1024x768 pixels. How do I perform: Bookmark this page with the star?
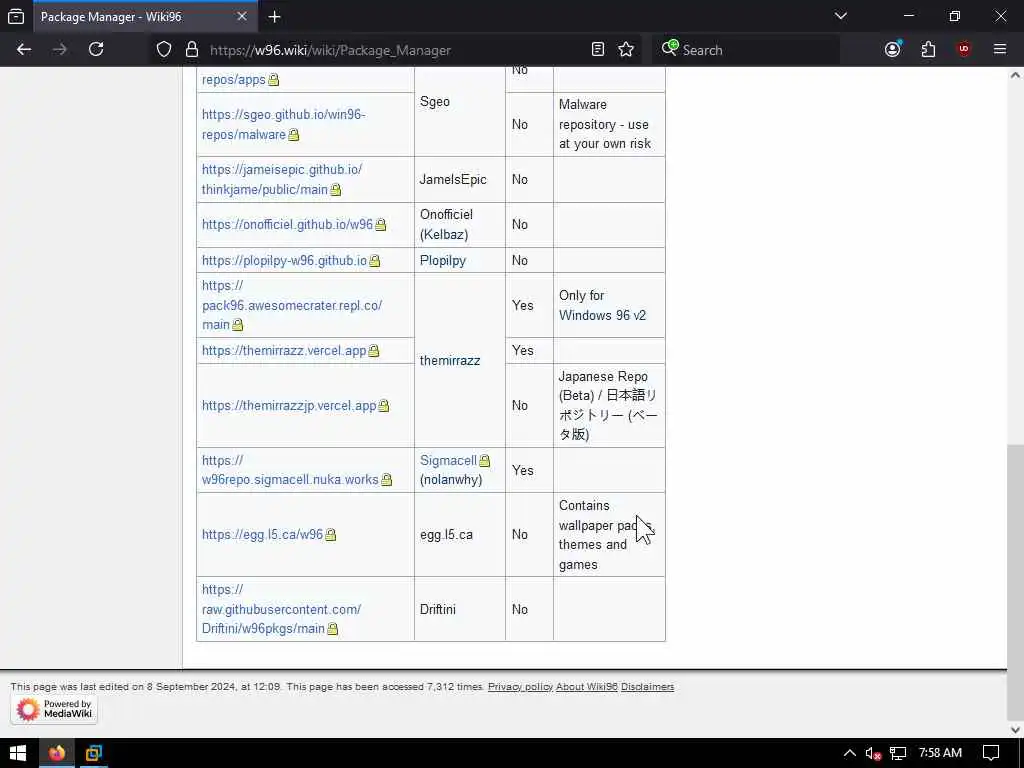tap(626, 50)
